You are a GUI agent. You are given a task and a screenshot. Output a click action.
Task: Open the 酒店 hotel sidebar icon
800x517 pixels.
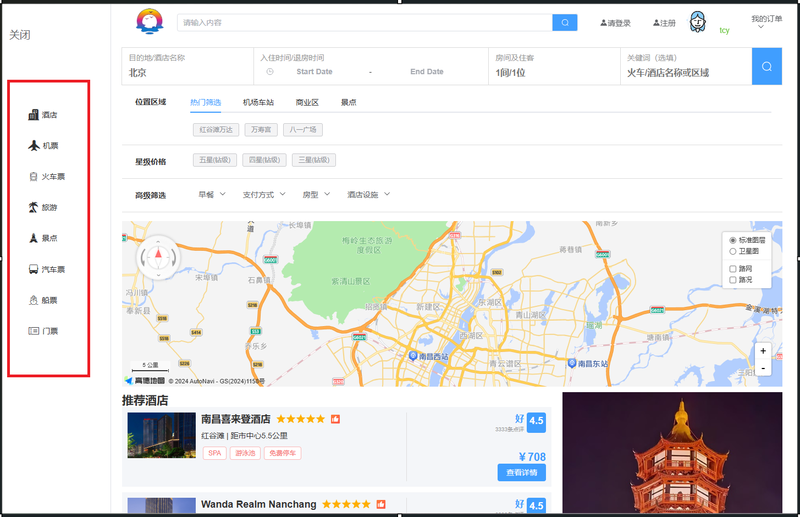click(34, 115)
